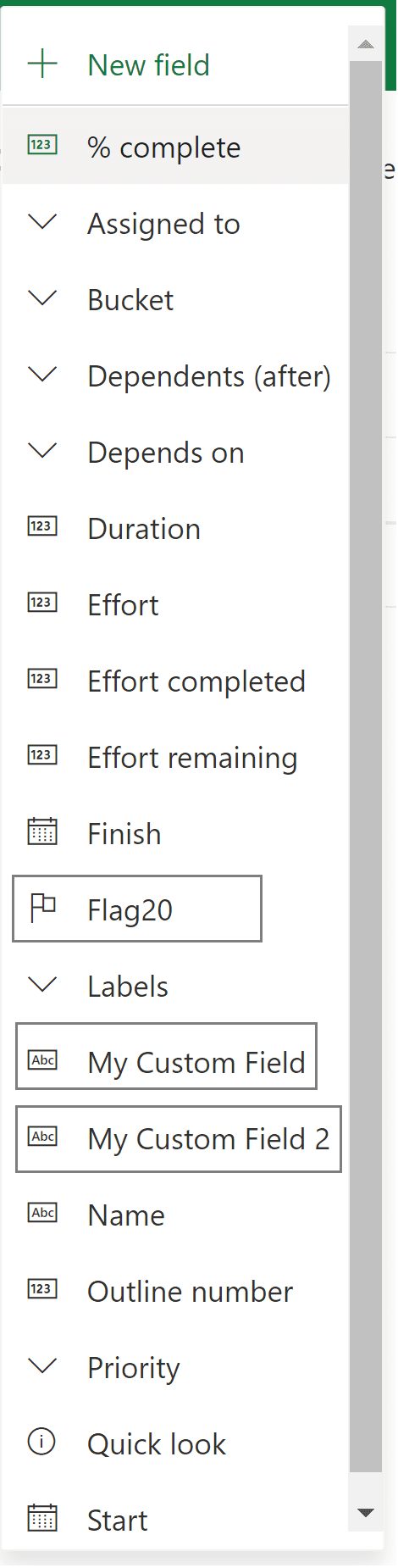The height and width of the screenshot is (1568, 398).
Task: Click the Abc icon beside Name
Action: (42, 1213)
